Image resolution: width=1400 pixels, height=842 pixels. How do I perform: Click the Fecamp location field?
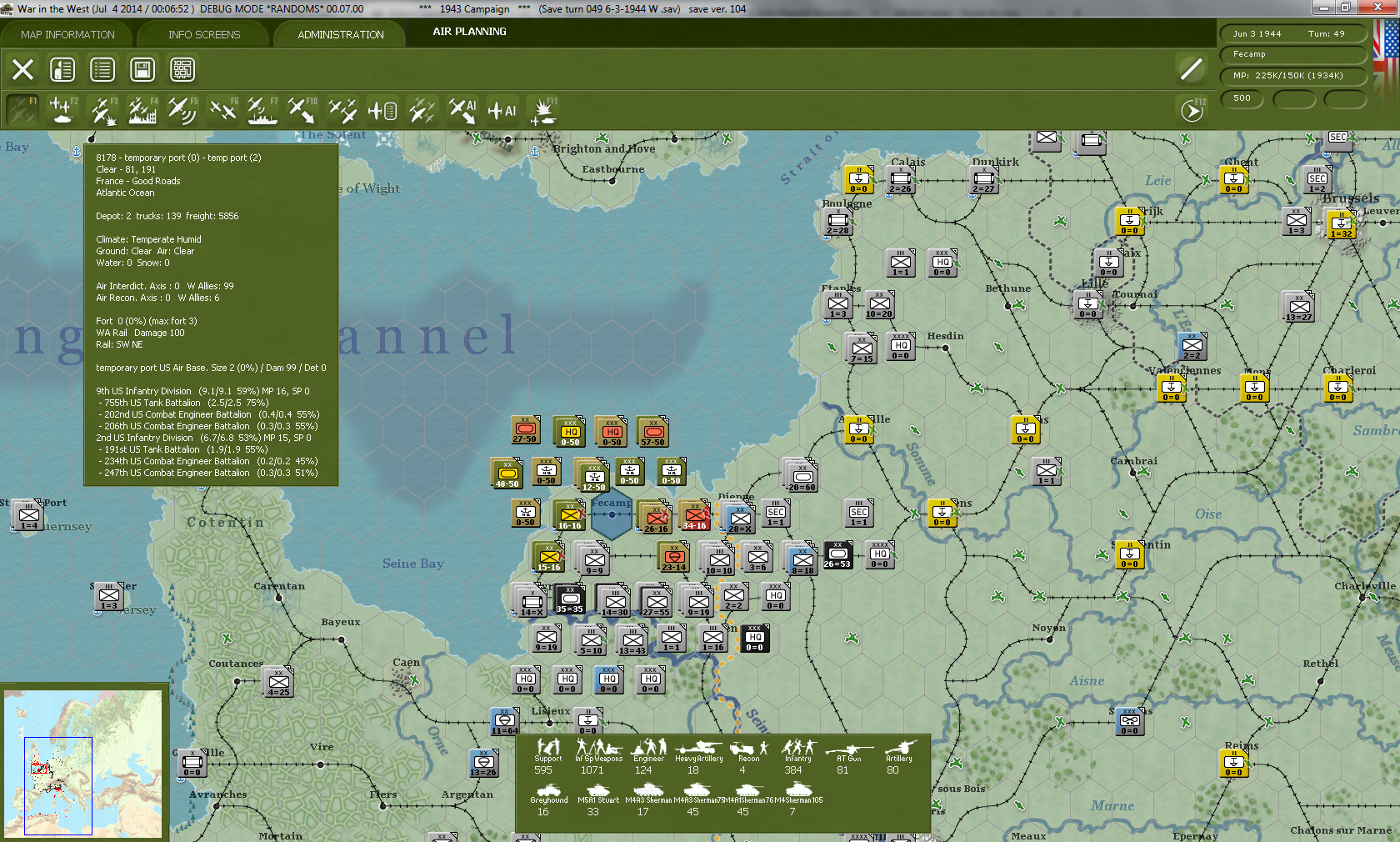[x=1293, y=54]
